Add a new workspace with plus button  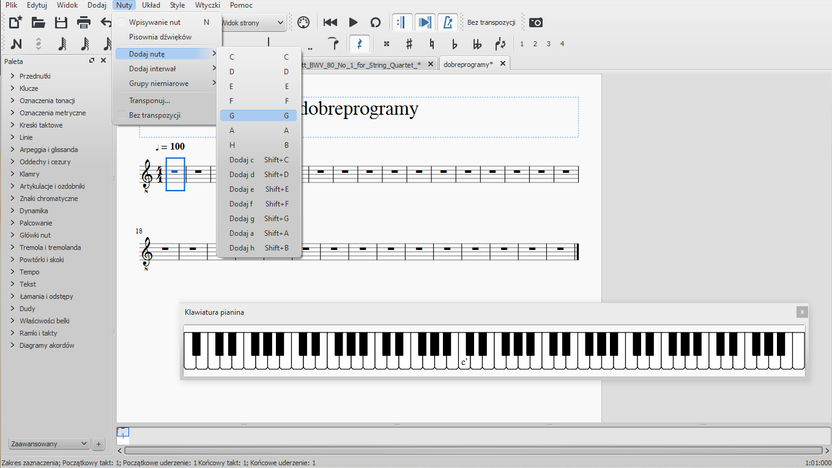[98, 444]
